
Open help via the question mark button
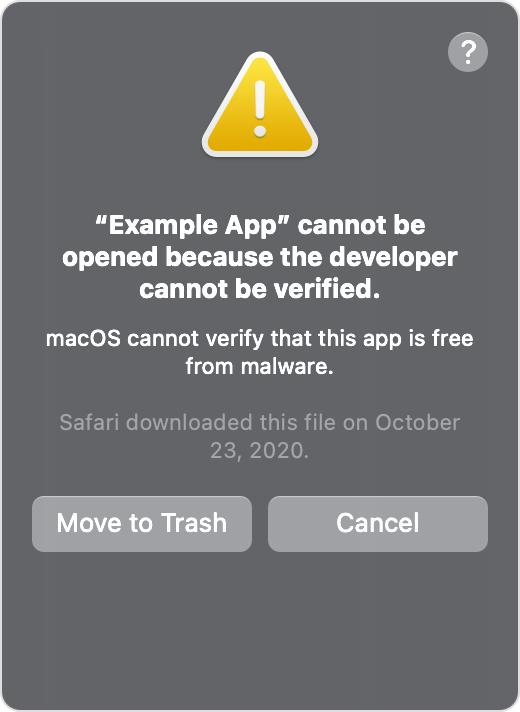tap(468, 52)
